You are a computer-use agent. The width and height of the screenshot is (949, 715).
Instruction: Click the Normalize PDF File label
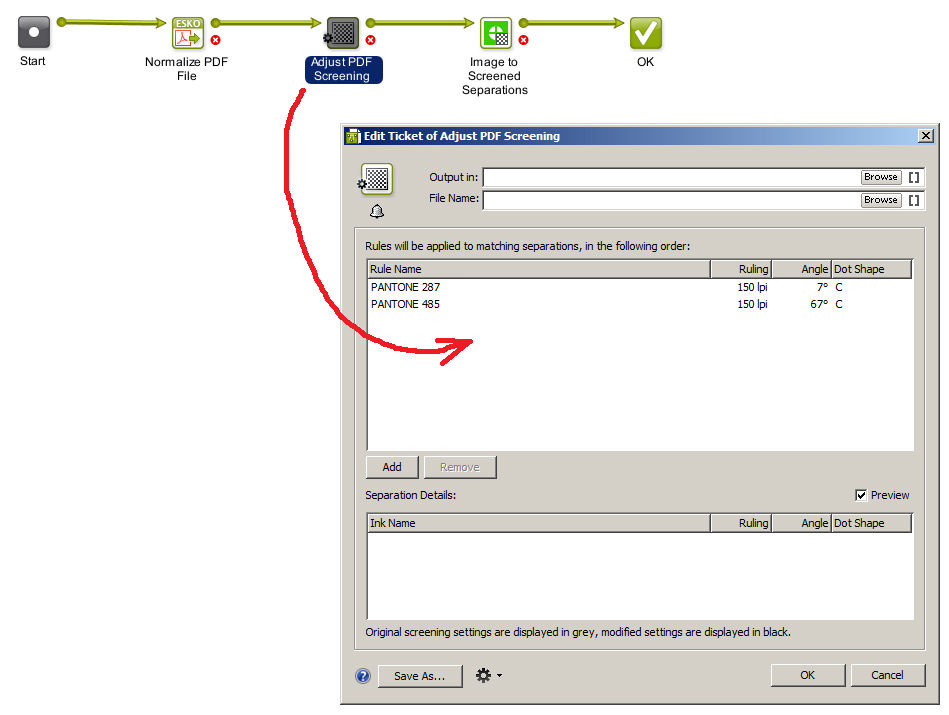click(186, 68)
